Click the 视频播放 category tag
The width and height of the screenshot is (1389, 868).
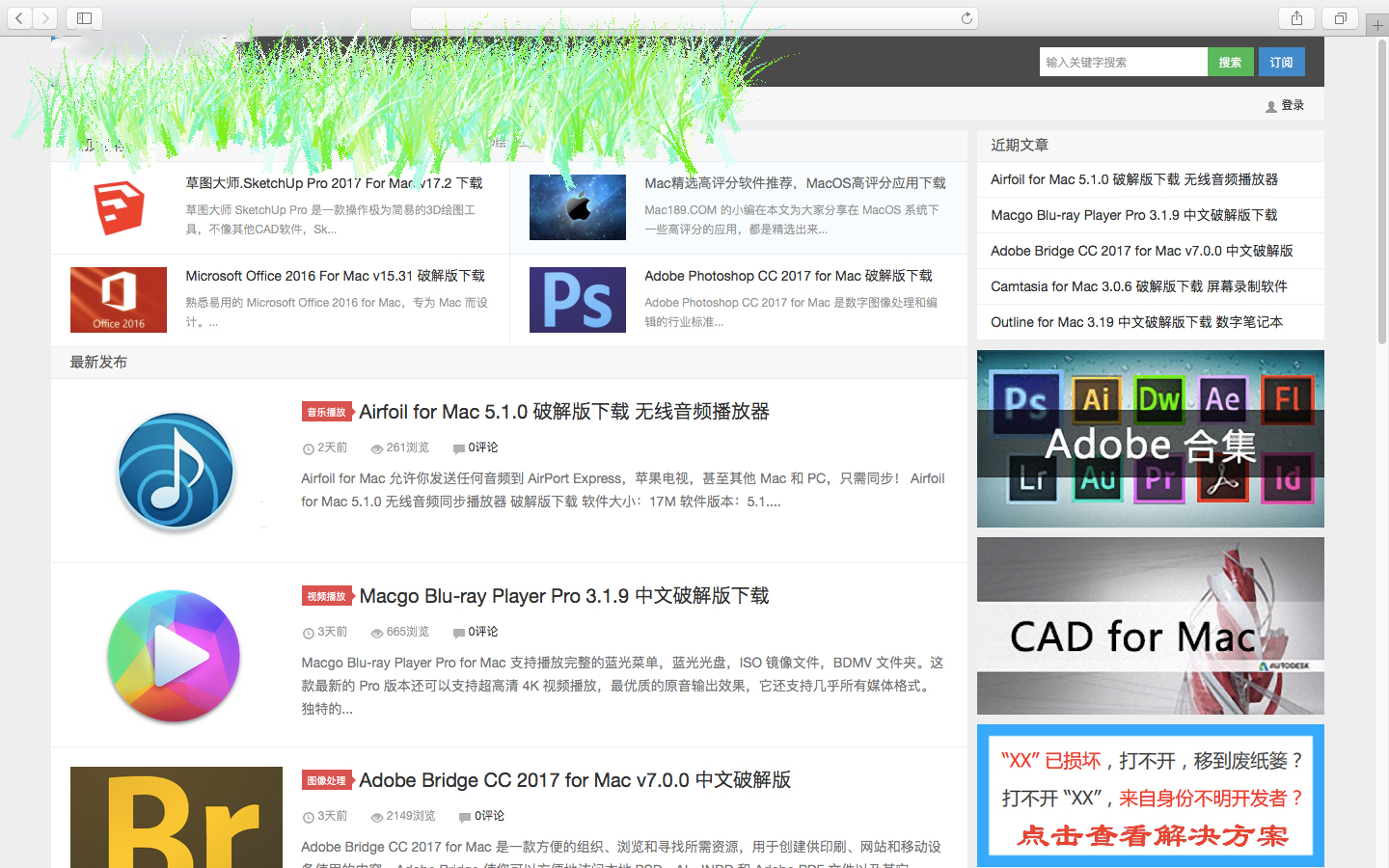pyautogui.click(x=326, y=596)
